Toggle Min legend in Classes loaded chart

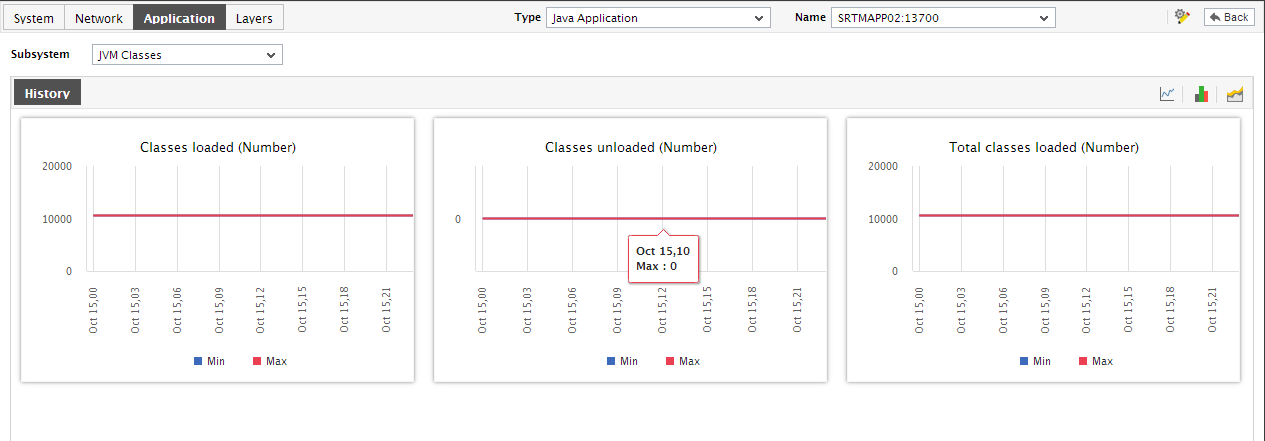click(209, 361)
